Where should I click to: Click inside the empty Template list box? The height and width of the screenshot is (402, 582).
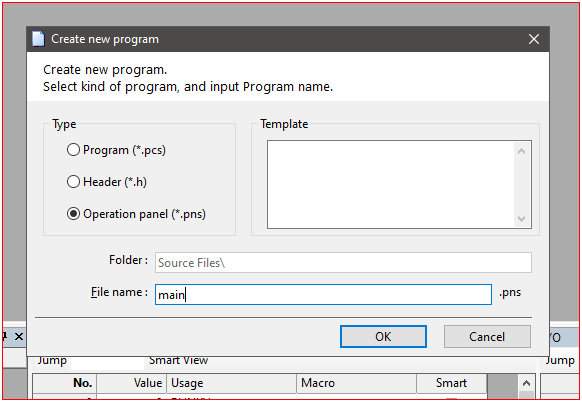(391, 184)
